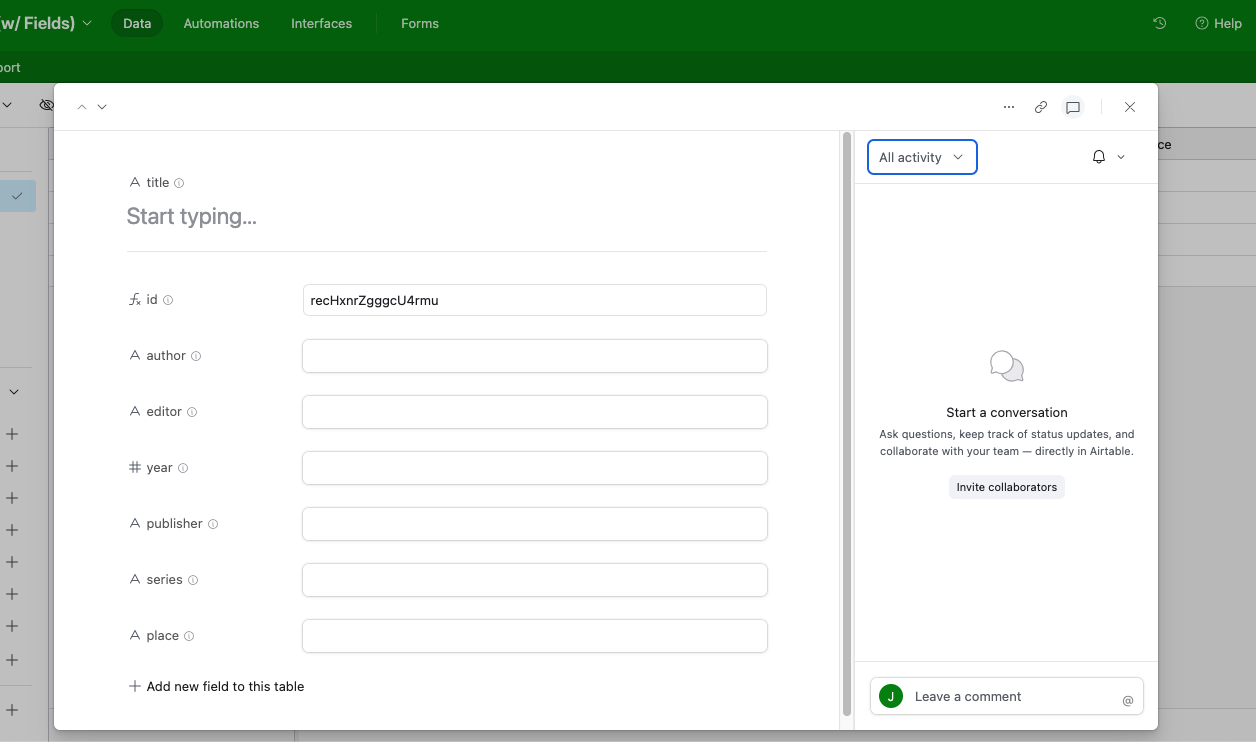
Task: Open the three-dots more options menu
Action: (1009, 107)
